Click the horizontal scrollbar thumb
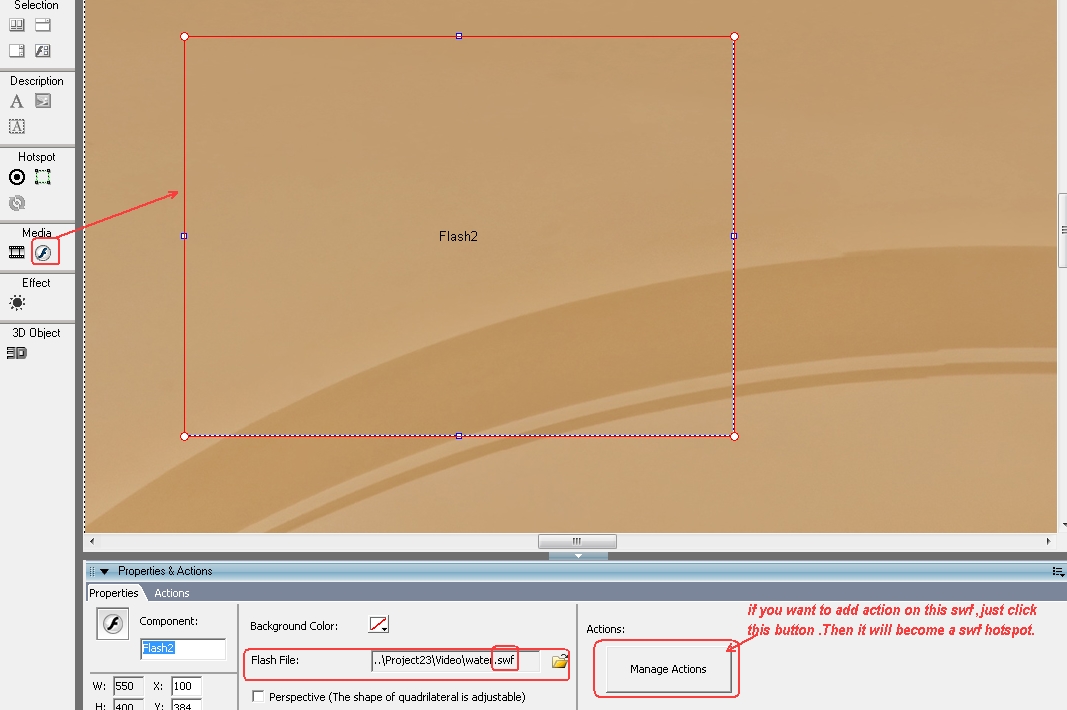This screenshot has height=710, width=1067. coord(577,541)
